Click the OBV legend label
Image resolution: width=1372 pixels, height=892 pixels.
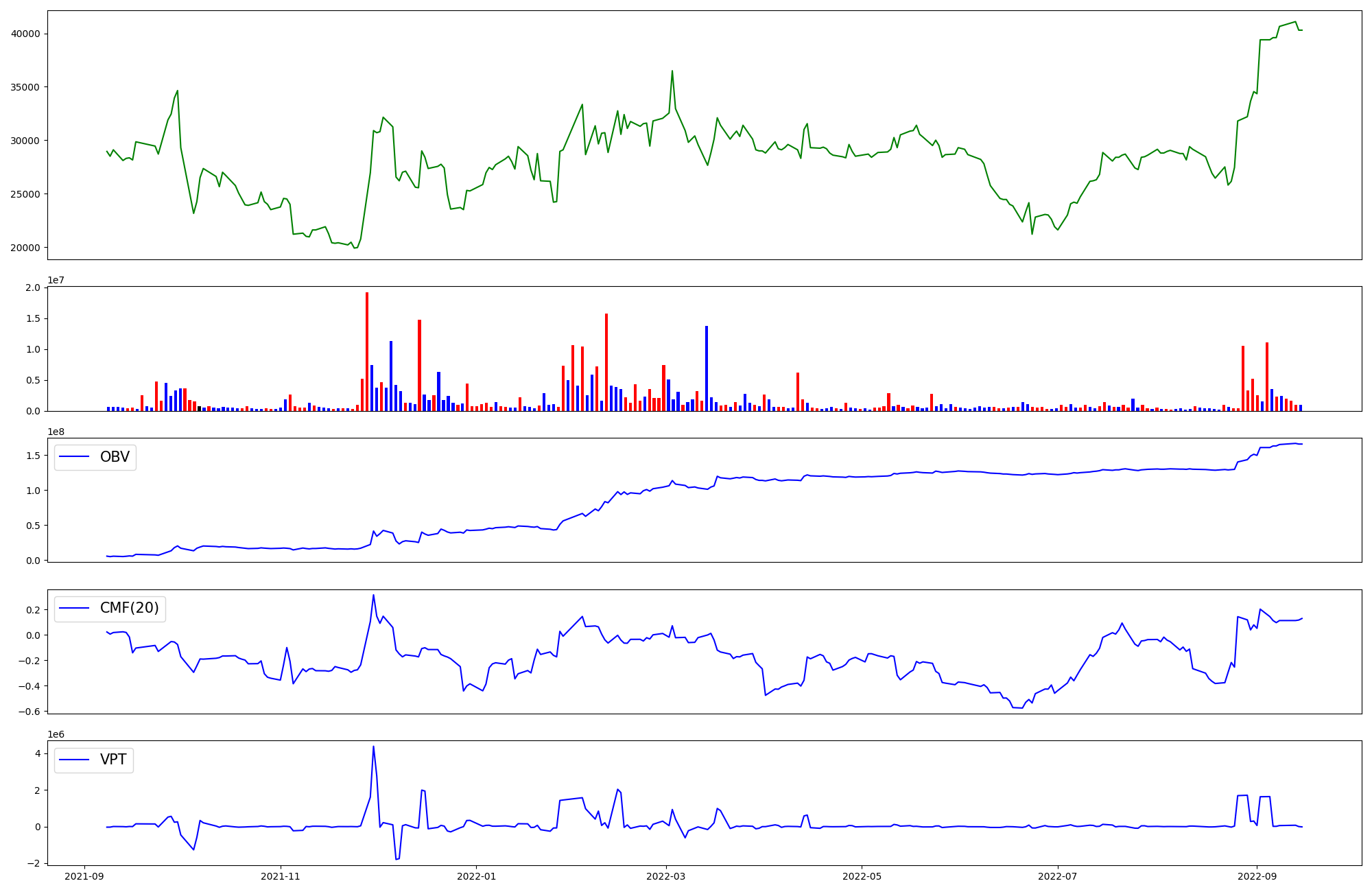(x=115, y=457)
